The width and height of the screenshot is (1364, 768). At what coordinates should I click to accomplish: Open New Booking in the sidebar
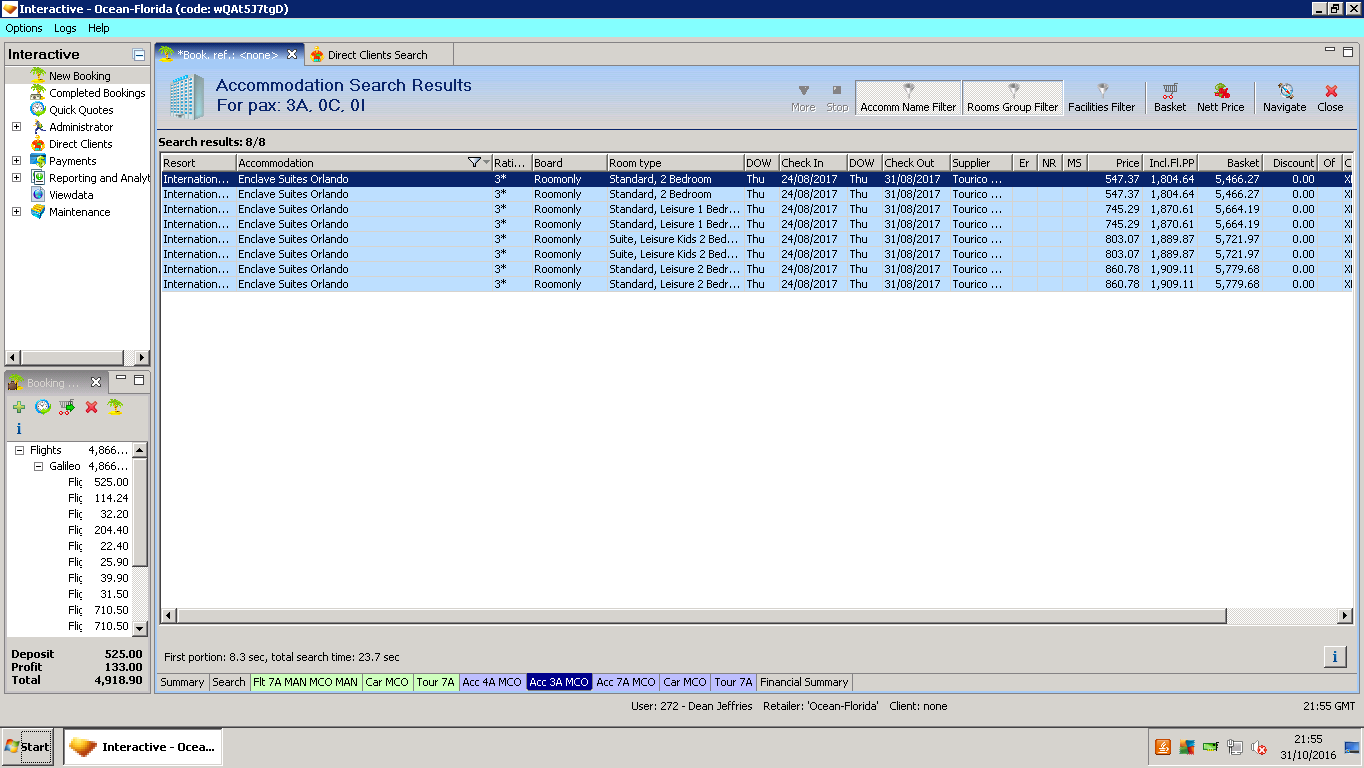click(x=80, y=76)
